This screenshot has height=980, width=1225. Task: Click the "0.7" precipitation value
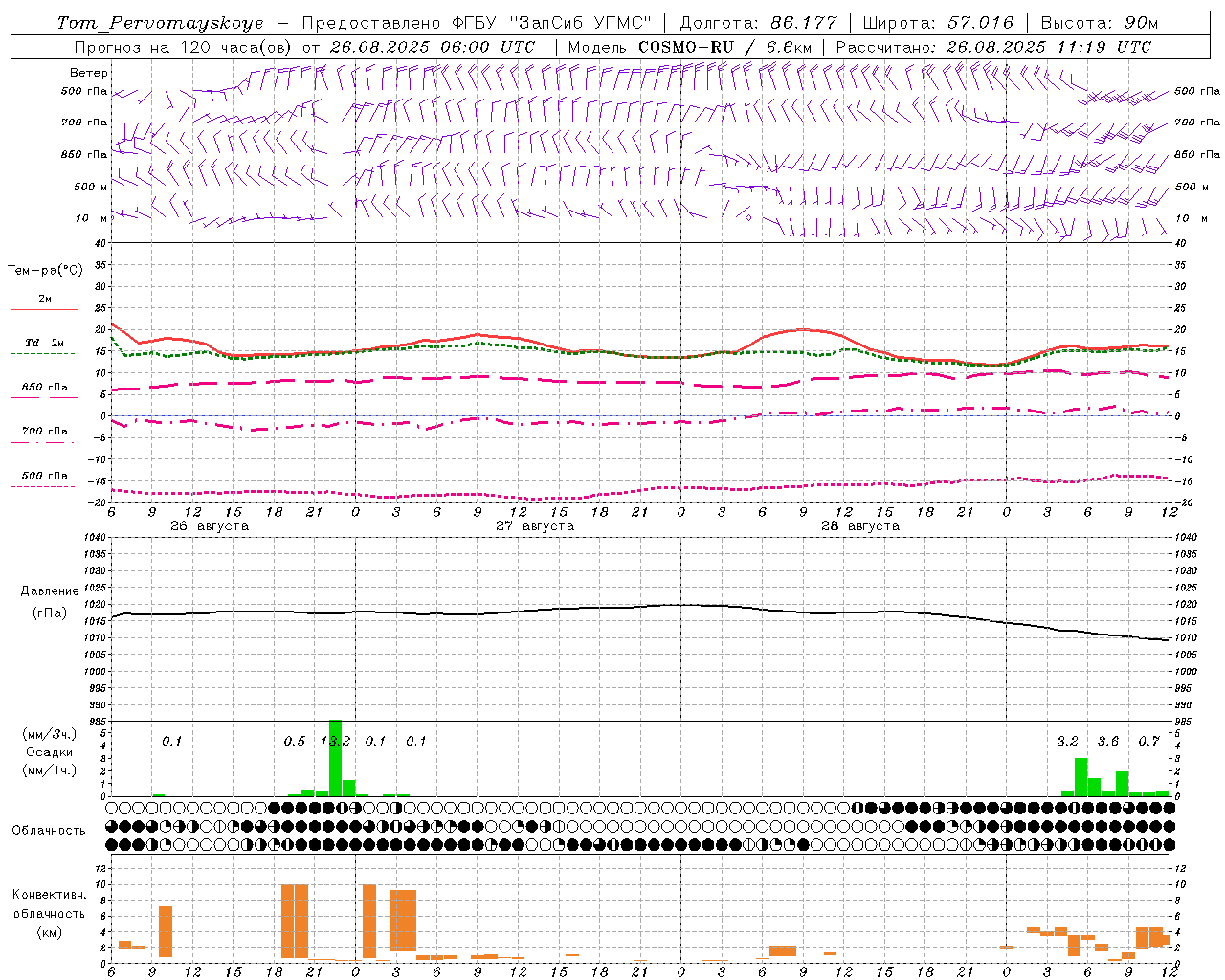(x=1148, y=741)
